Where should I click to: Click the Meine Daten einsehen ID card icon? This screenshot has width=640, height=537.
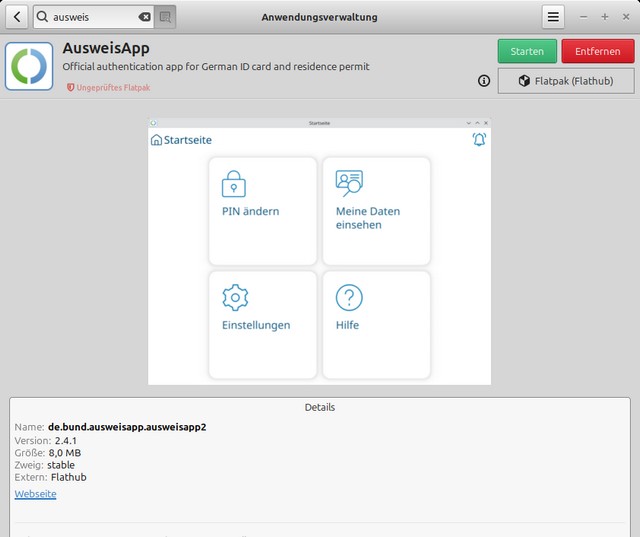click(x=349, y=183)
